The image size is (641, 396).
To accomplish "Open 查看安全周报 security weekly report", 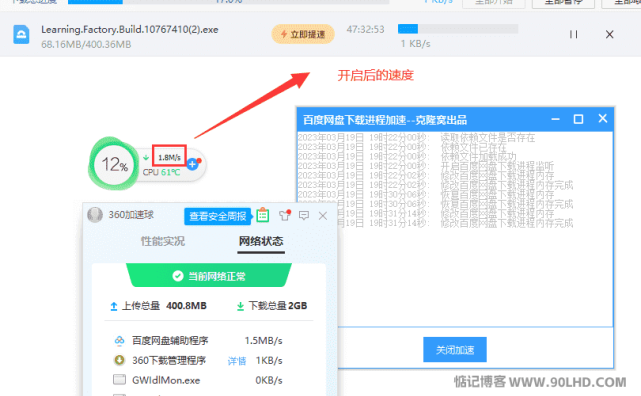I will pos(217,216).
